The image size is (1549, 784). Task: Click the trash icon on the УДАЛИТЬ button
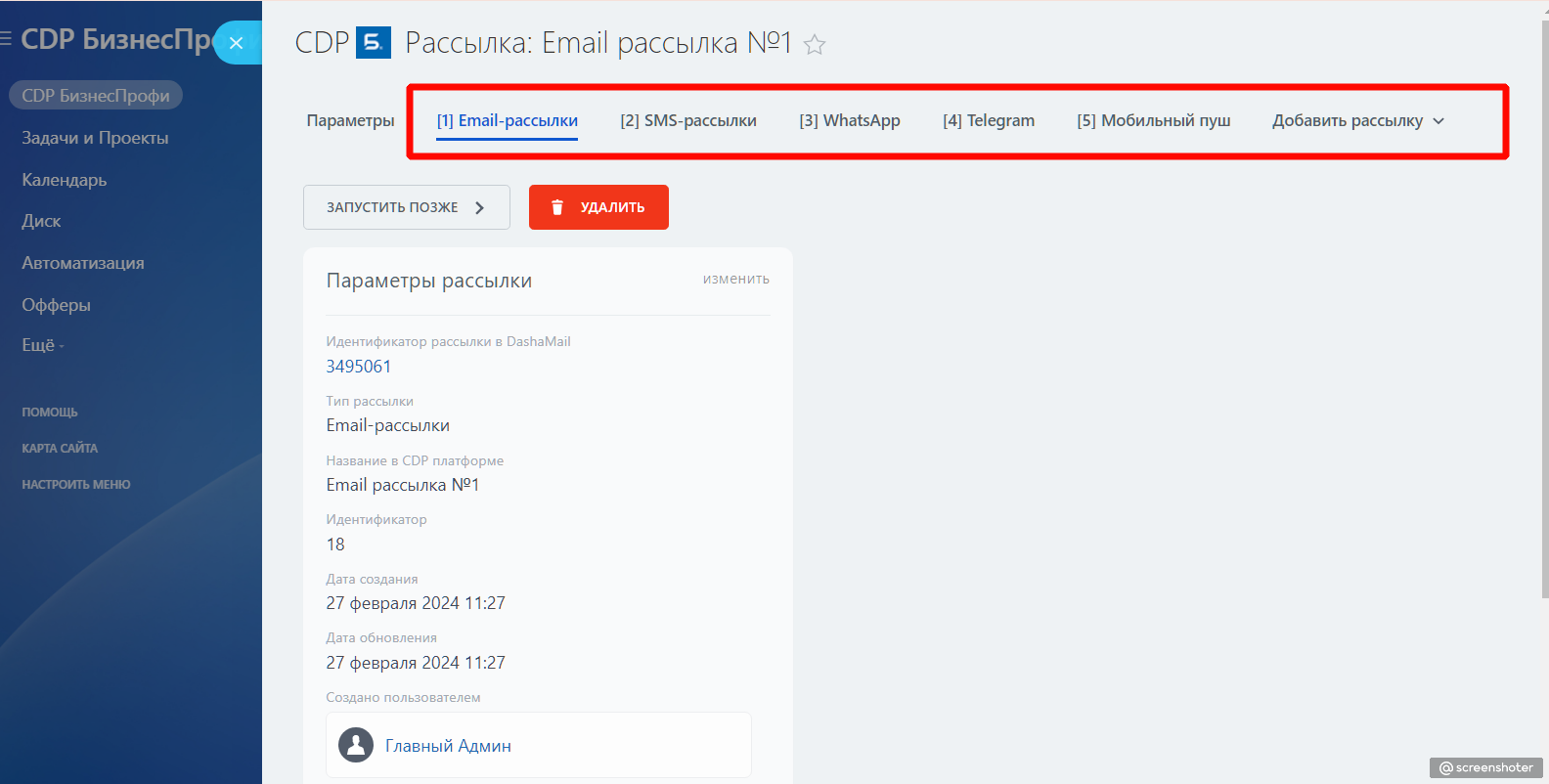coord(557,207)
